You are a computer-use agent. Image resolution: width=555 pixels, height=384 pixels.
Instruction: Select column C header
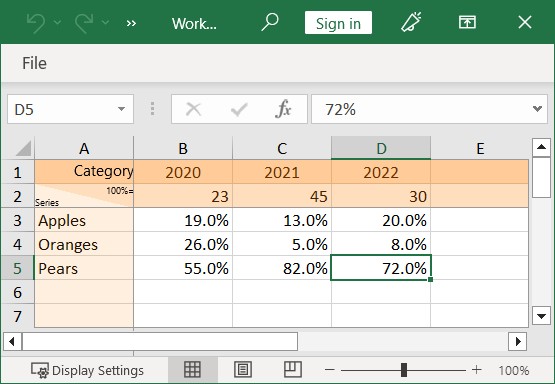pos(282,148)
